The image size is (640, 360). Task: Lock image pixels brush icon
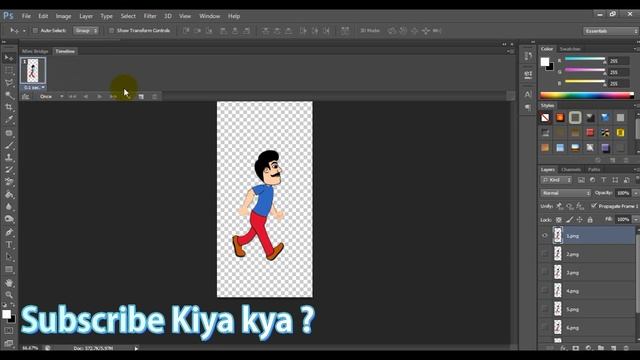click(x=569, y=220)
